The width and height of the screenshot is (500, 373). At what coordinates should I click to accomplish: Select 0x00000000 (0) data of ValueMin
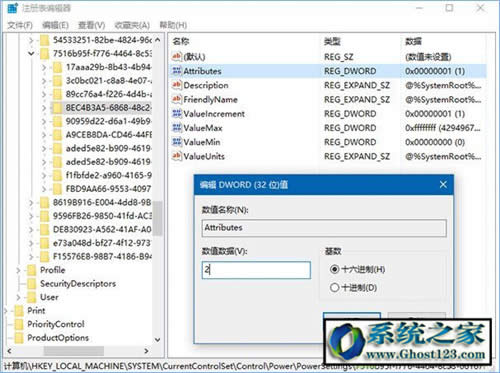pos(435,142)
